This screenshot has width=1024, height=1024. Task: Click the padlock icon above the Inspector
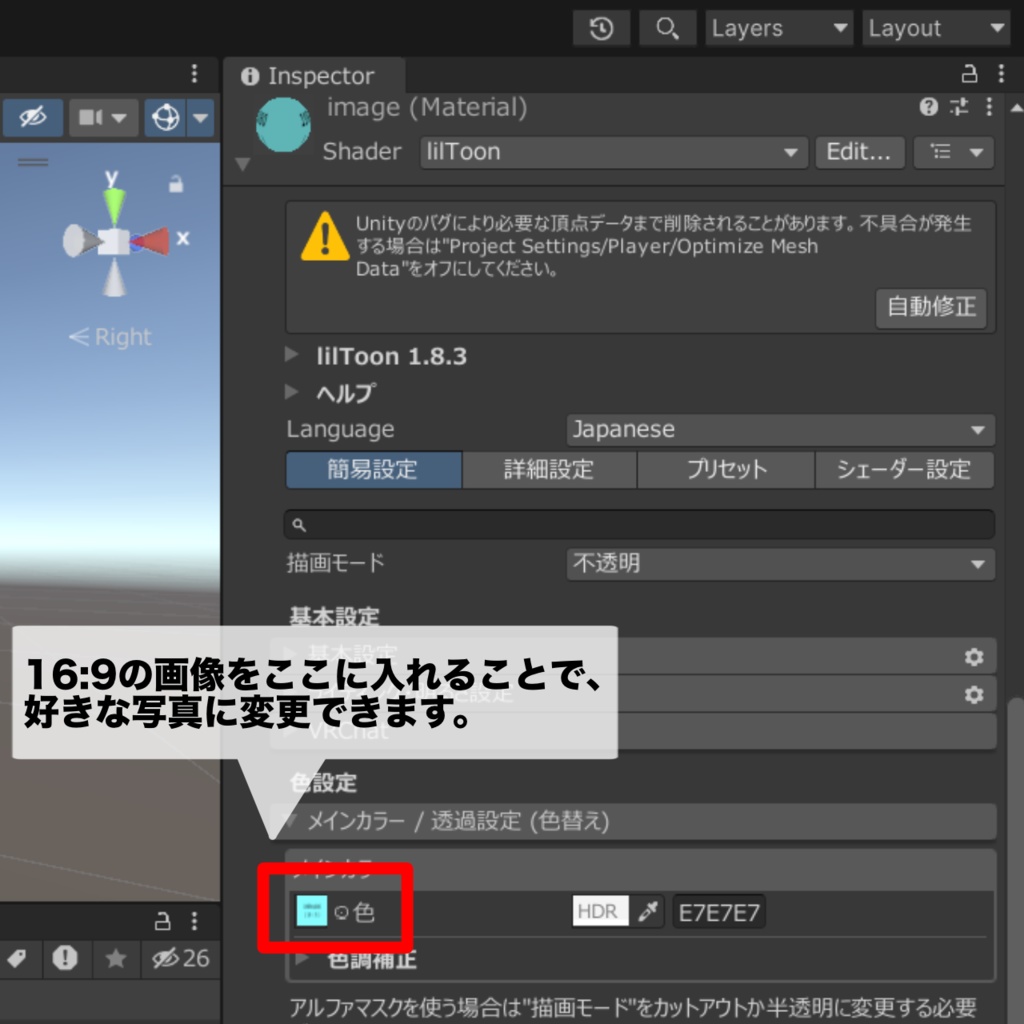coord(968,75)
